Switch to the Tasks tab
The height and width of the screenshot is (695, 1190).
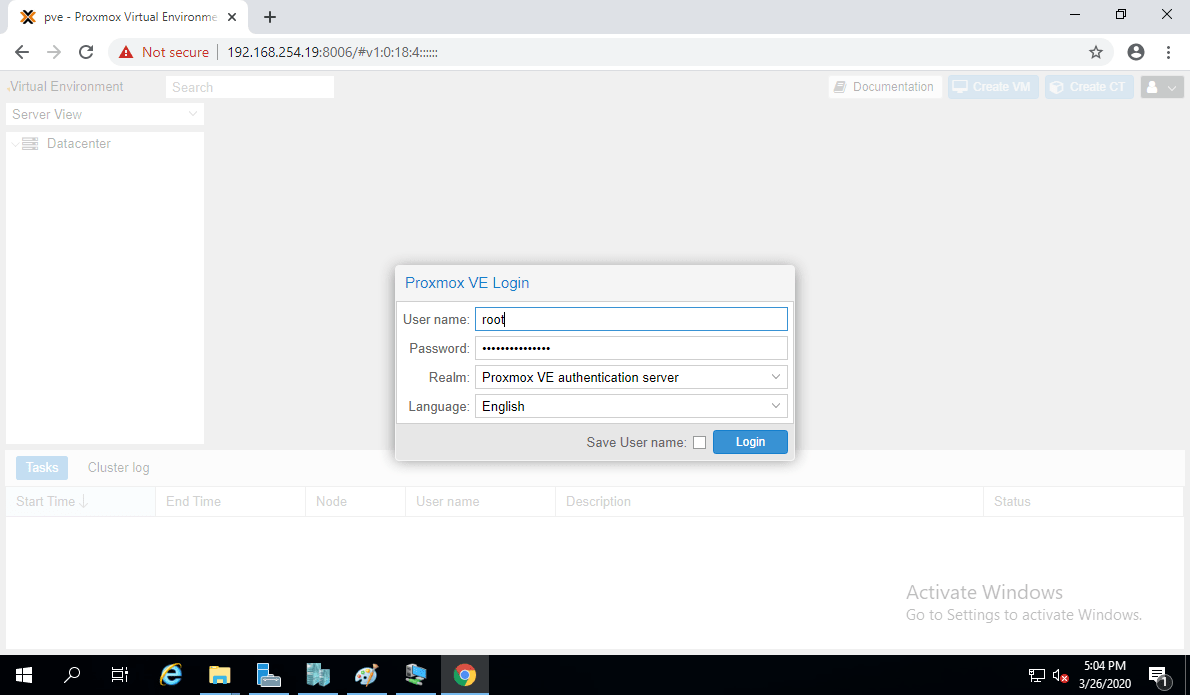(42, 467)
